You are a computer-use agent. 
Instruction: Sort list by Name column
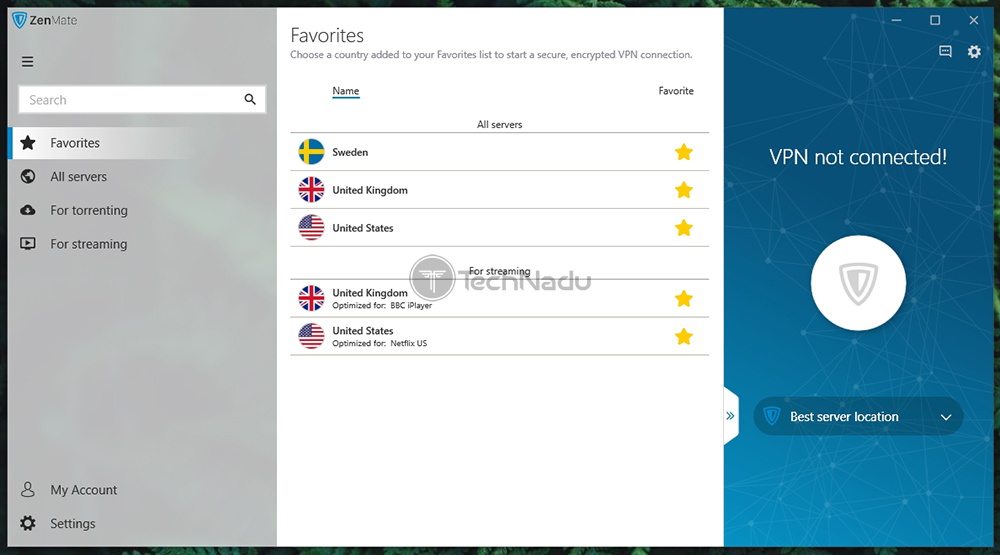click(346, 91)
